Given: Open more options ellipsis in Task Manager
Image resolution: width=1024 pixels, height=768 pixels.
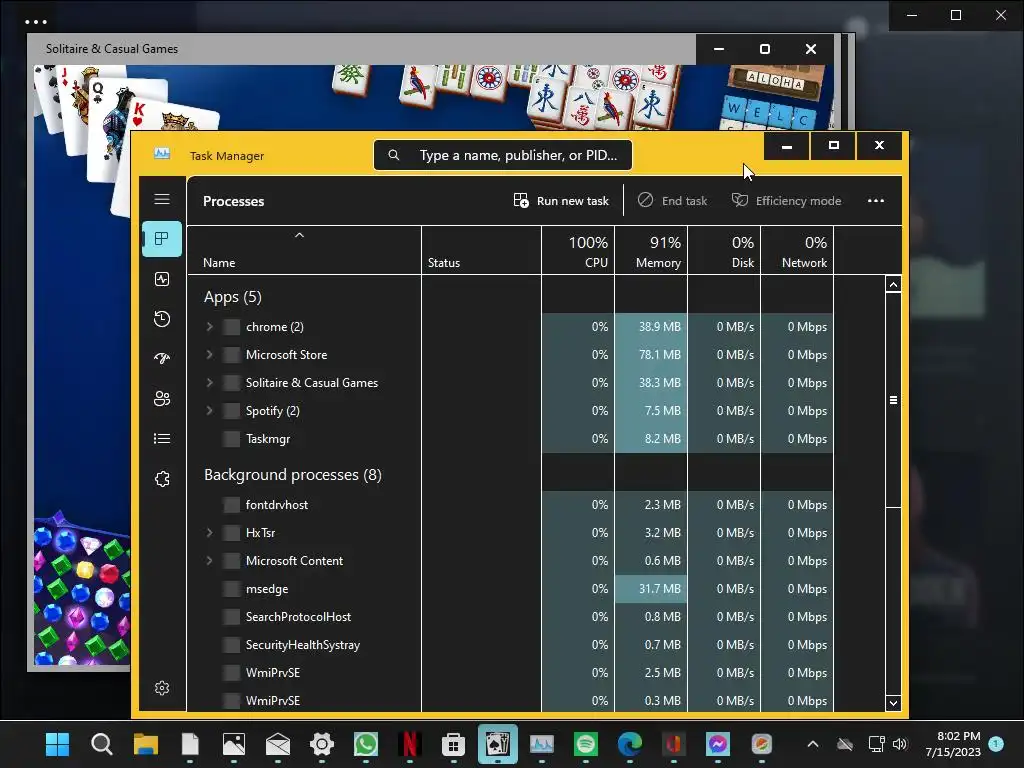Looking at the screenshot, I should (x=876, y=200).
